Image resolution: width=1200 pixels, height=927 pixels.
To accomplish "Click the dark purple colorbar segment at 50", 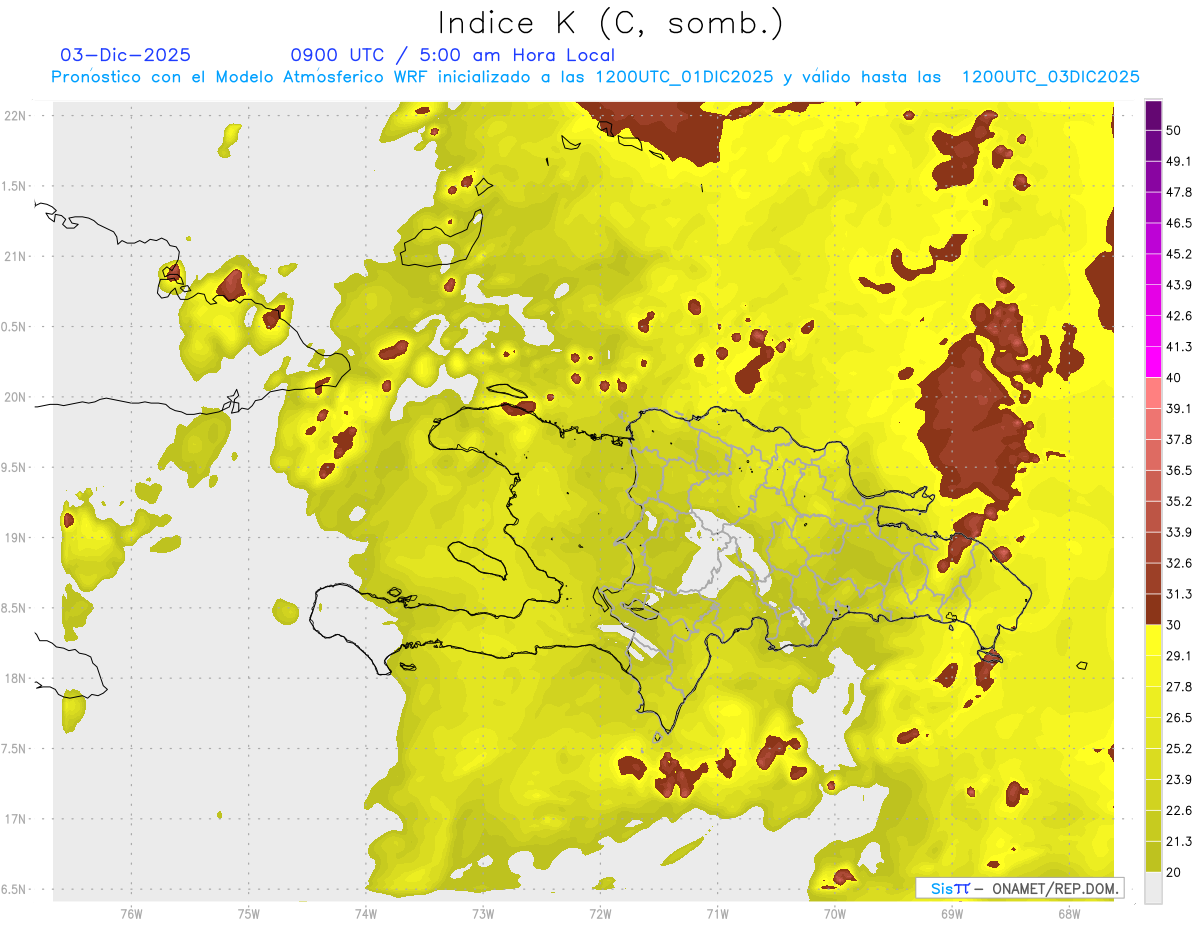I will coord(1154,113).
